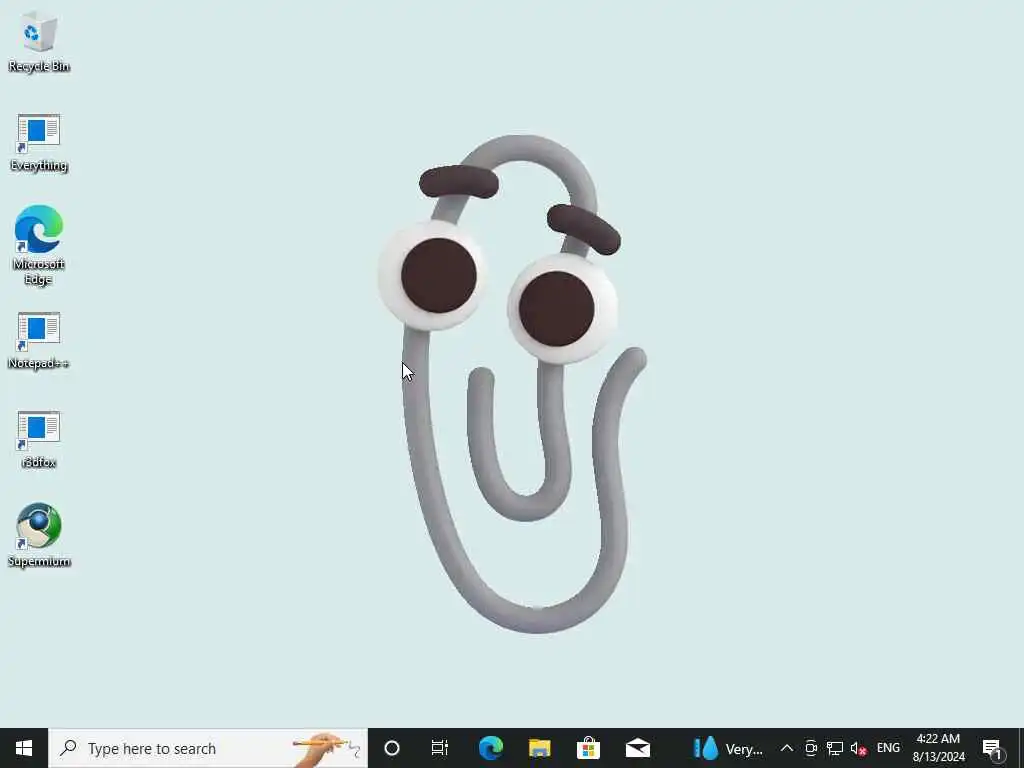
Task: Switch input language via ENG indicator
Action: click(888, 748)
